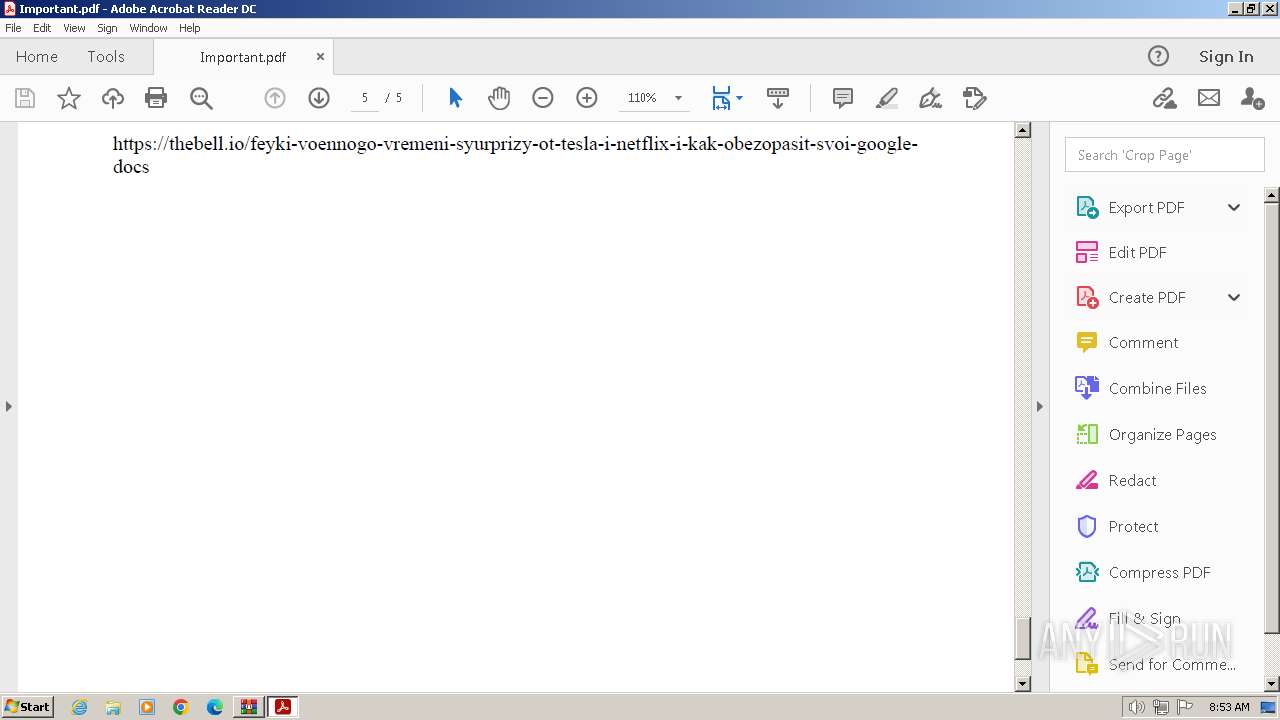The height and width of the screenshot is (720, 1280).
Task: Open the scrolling mode read tool
Action: (778, 98)
